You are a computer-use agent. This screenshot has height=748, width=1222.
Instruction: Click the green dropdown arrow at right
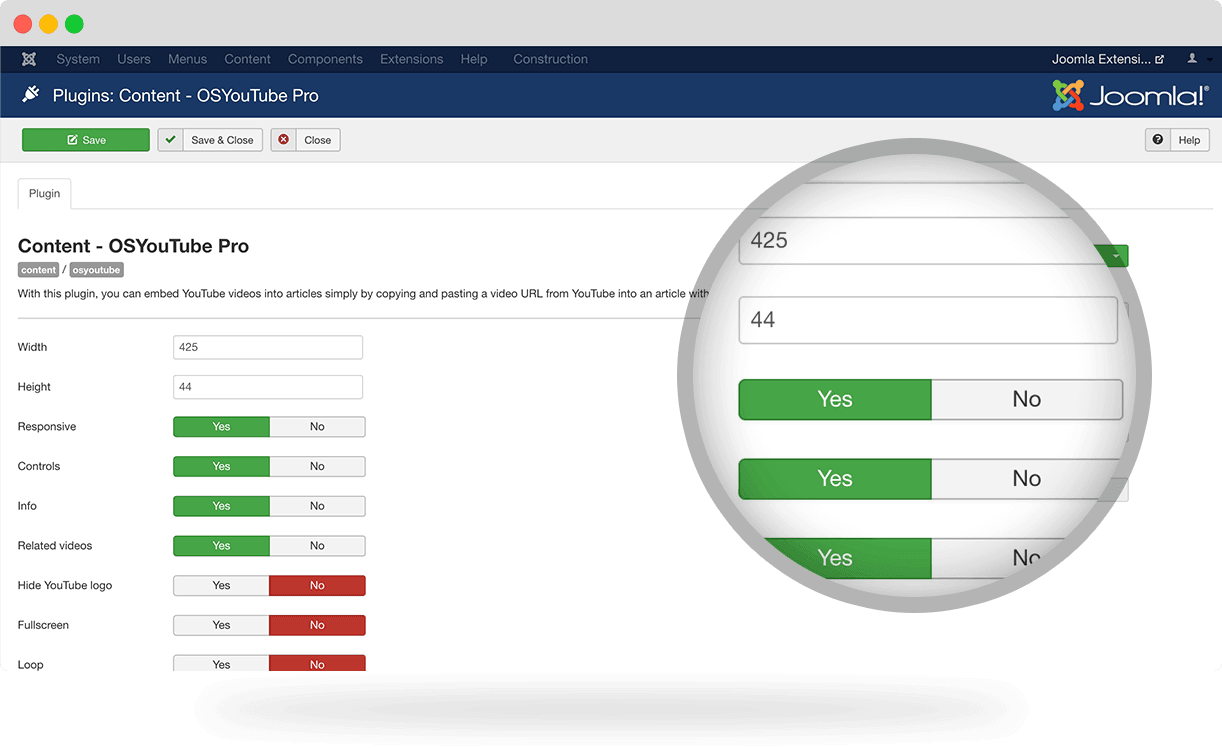(x=1115, y=256)
